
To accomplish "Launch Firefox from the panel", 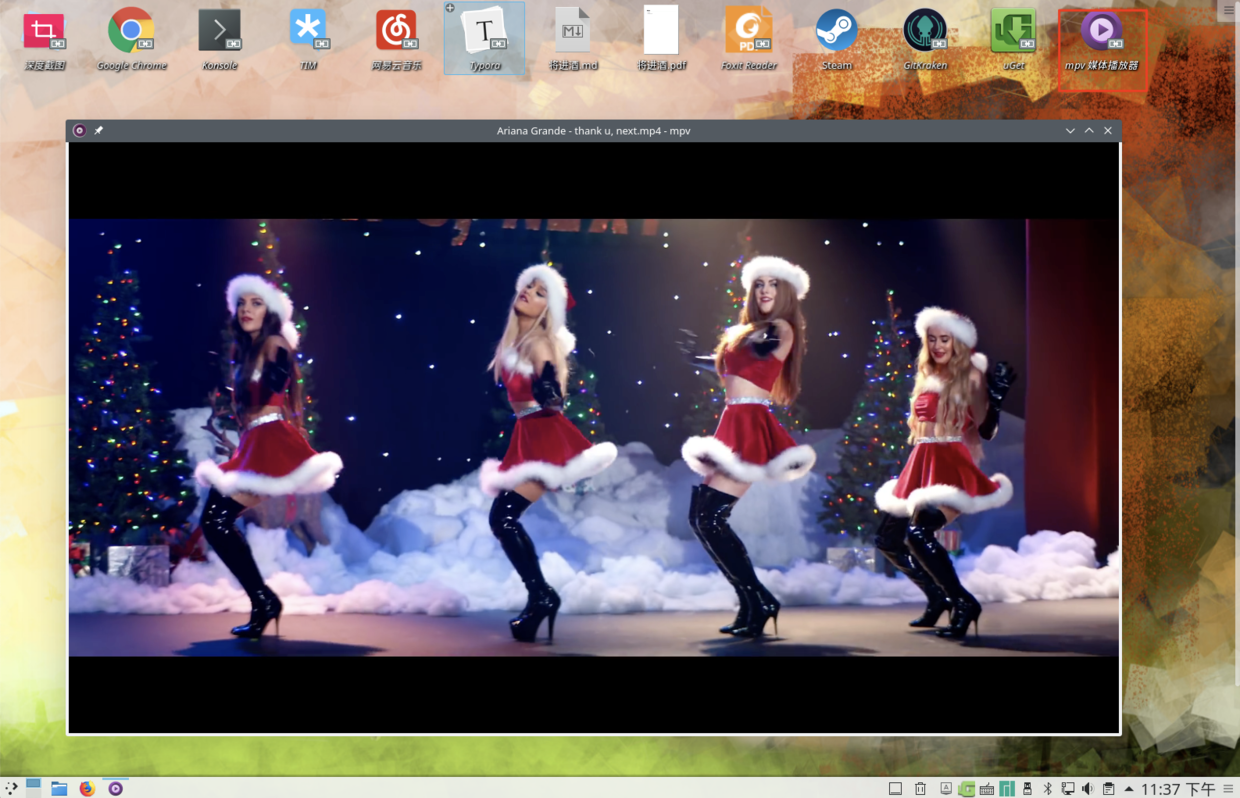I will coord(87,789).
